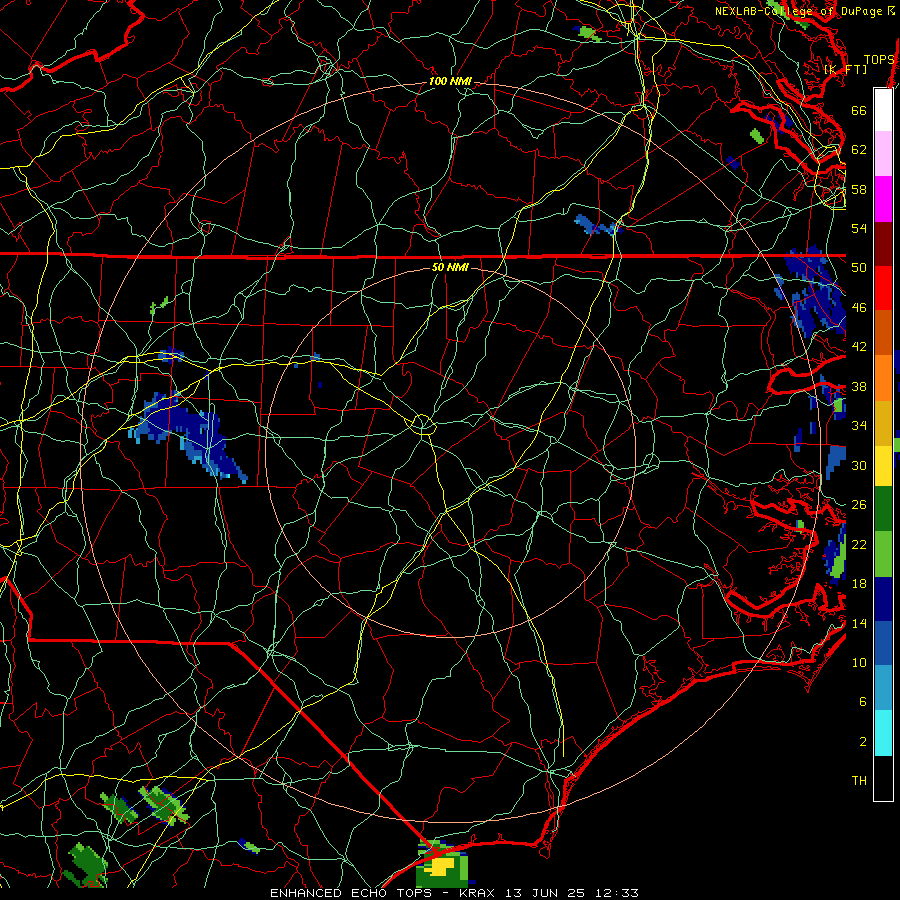Click the 'TOPS' legend title
The width and height of the screenshot is (900, 900).
tap(879, 60)
